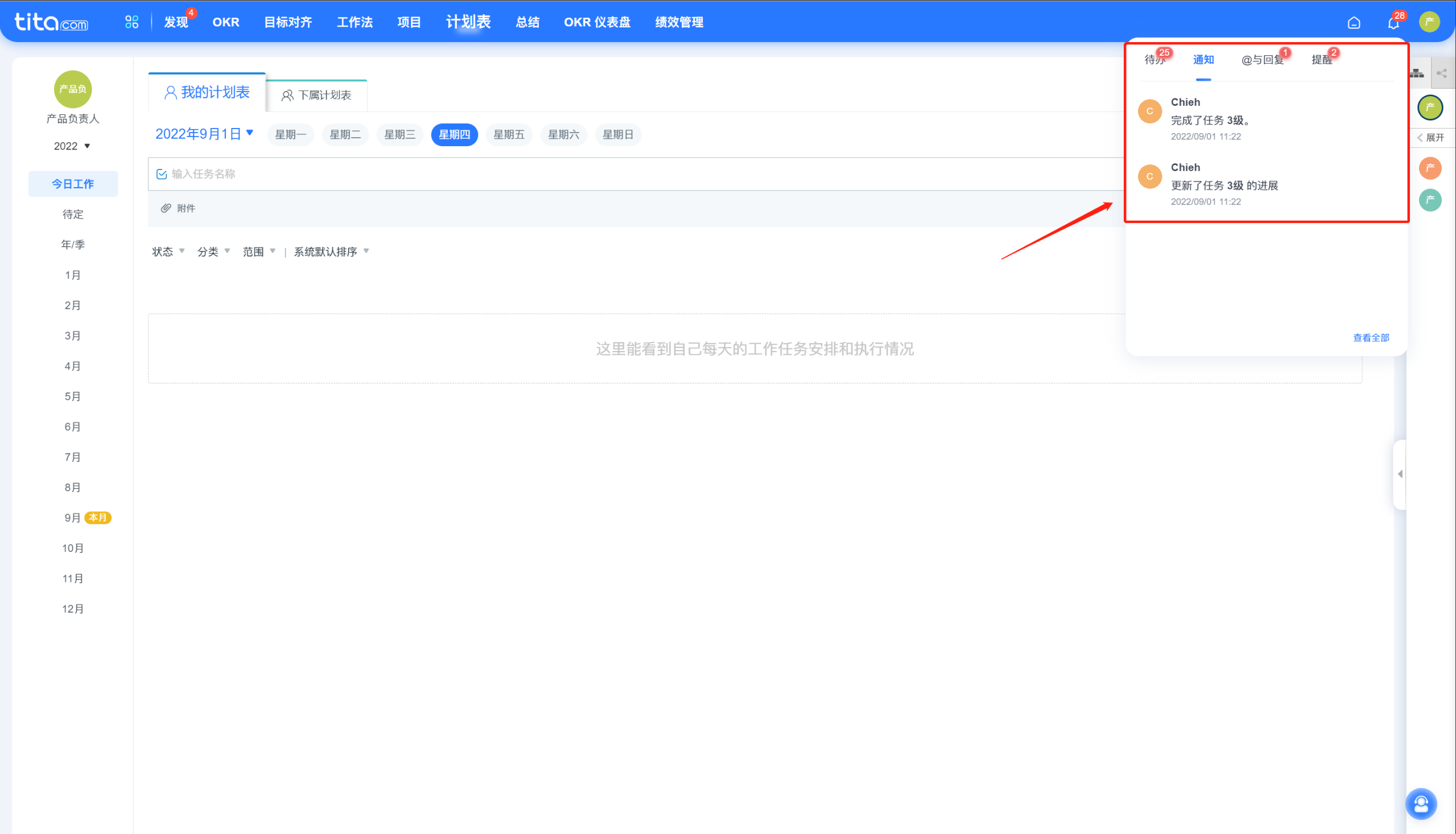Open the 总结 menu

pos(527,22)
